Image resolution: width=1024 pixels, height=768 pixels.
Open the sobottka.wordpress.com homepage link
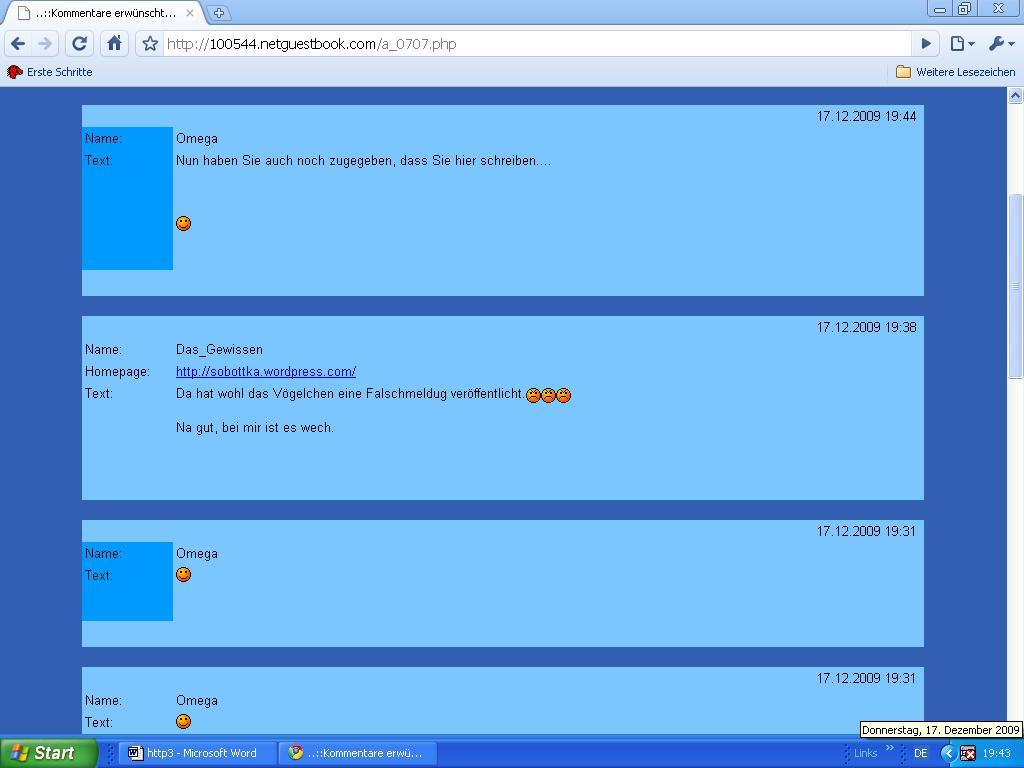click(266, 371)
